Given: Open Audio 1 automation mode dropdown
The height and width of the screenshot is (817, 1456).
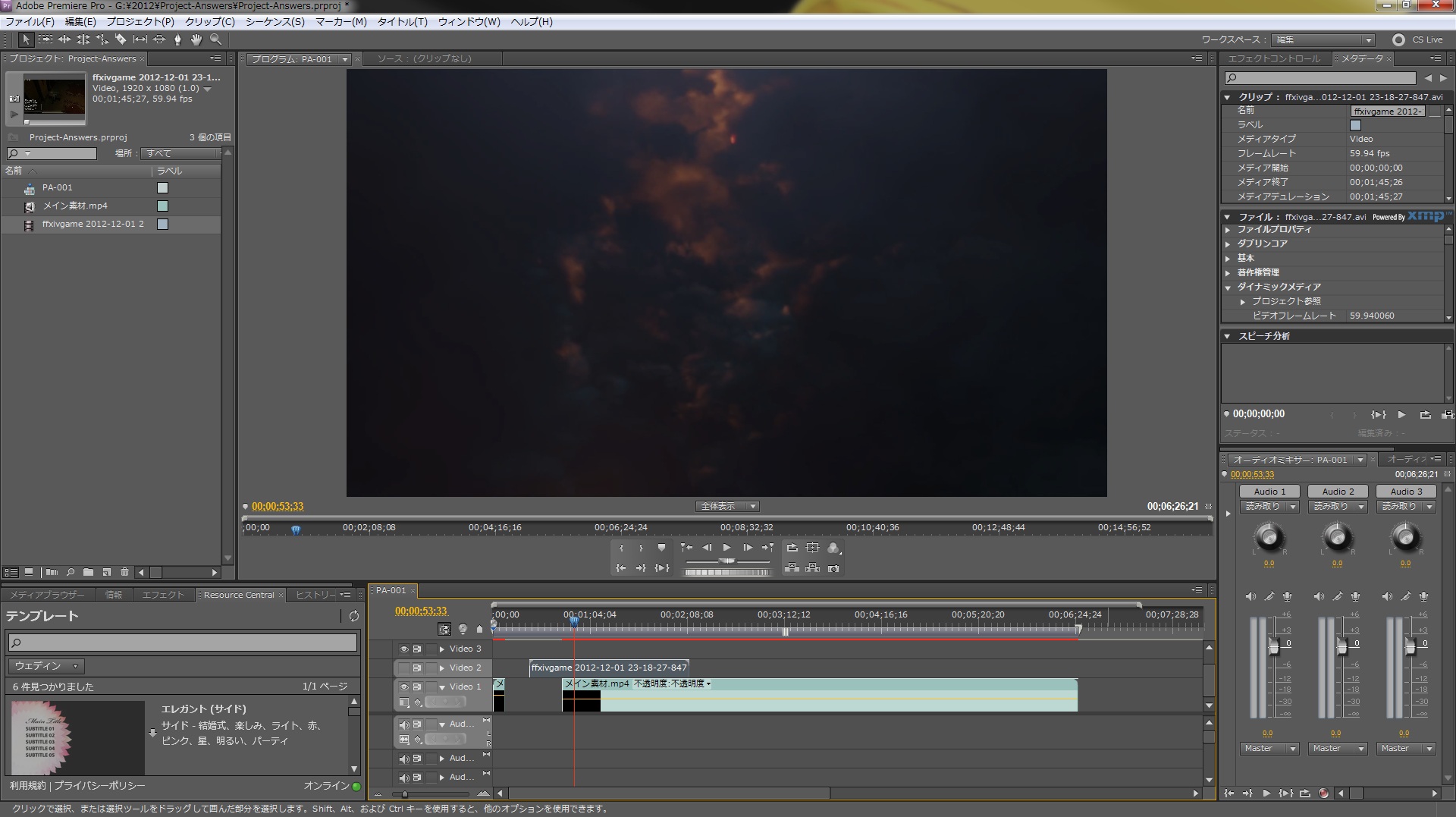Looking at the screenshot, I should [x=1269, y=507].
